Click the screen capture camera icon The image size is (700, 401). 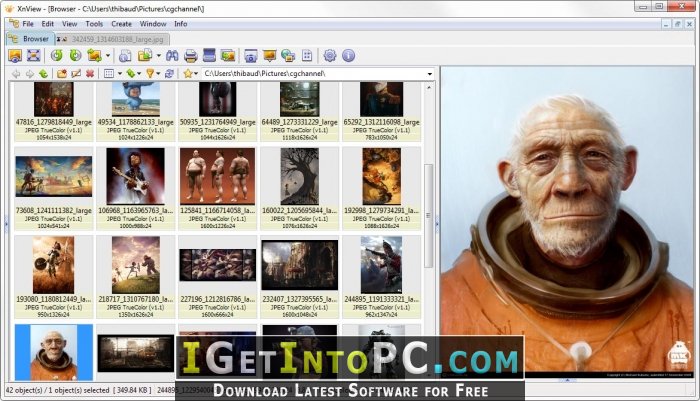coord(251,55)
